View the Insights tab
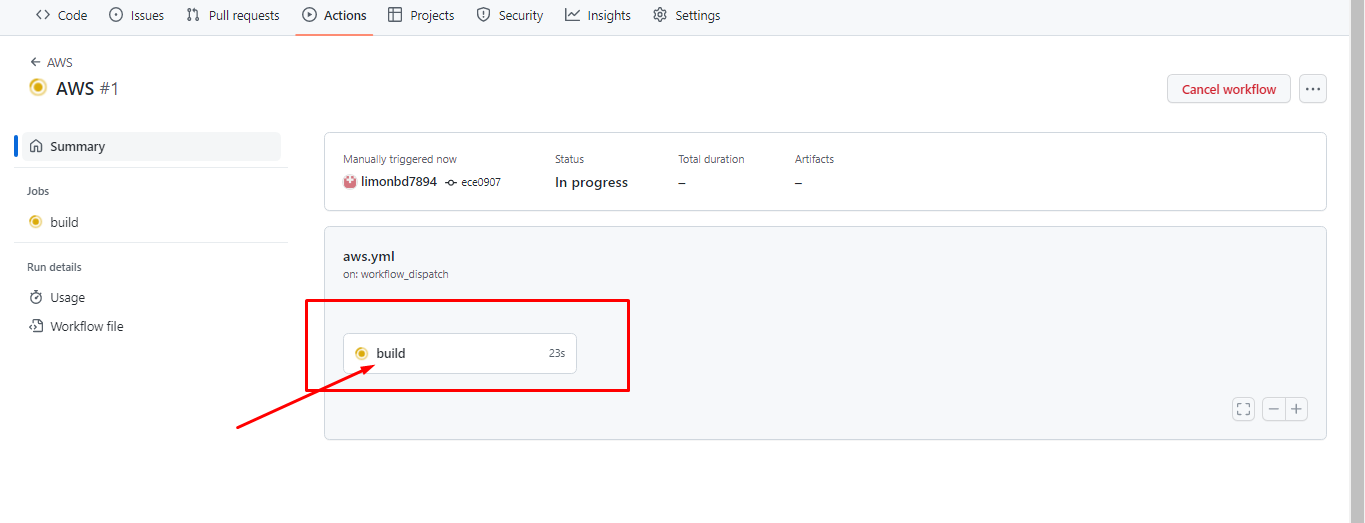Viewport: 1365px width, 523px height. pyautogui.click(x=598, y=15)
